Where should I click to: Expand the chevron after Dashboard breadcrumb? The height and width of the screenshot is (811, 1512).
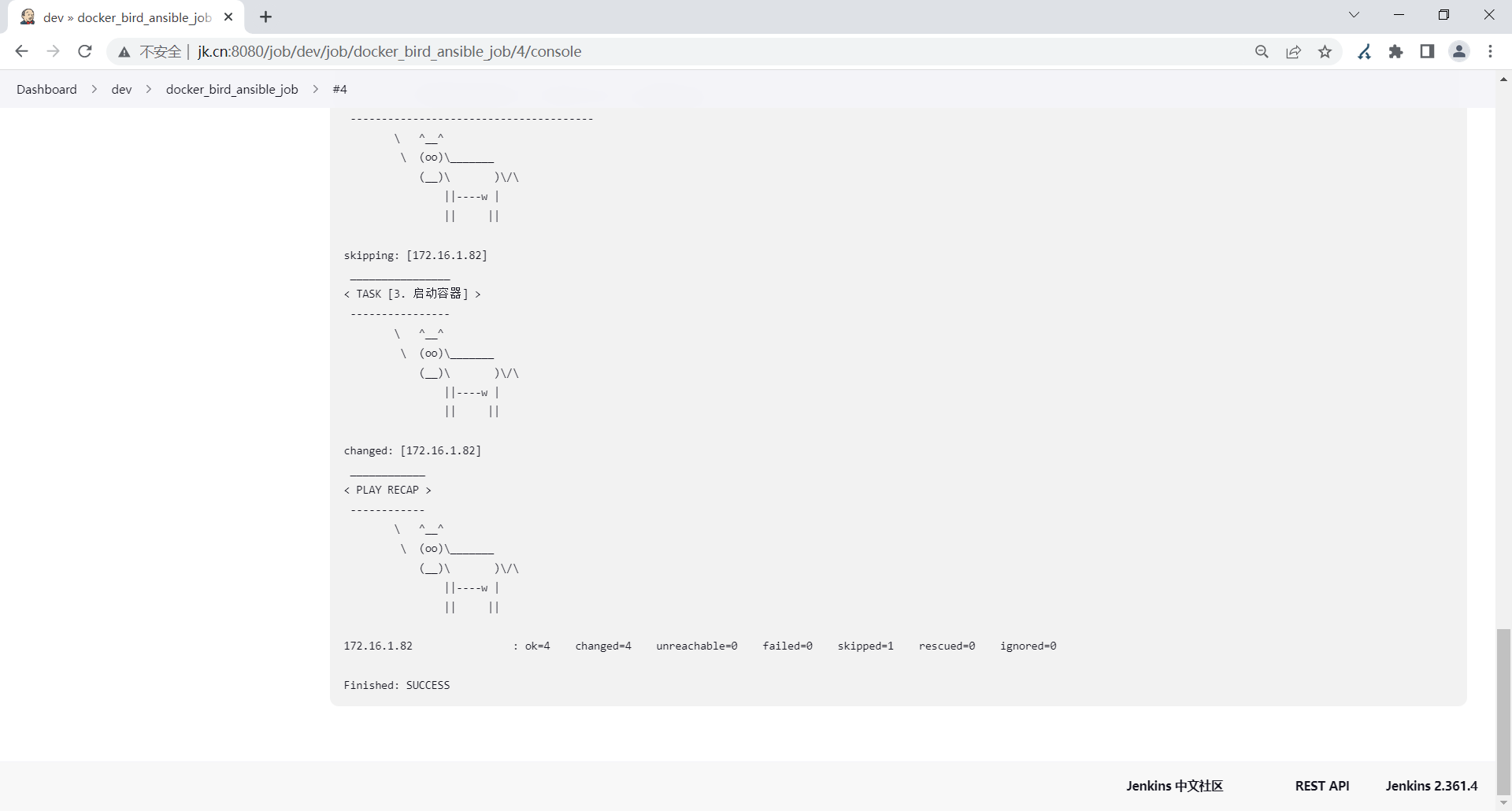pyautogui.click(x=94, y=89)
